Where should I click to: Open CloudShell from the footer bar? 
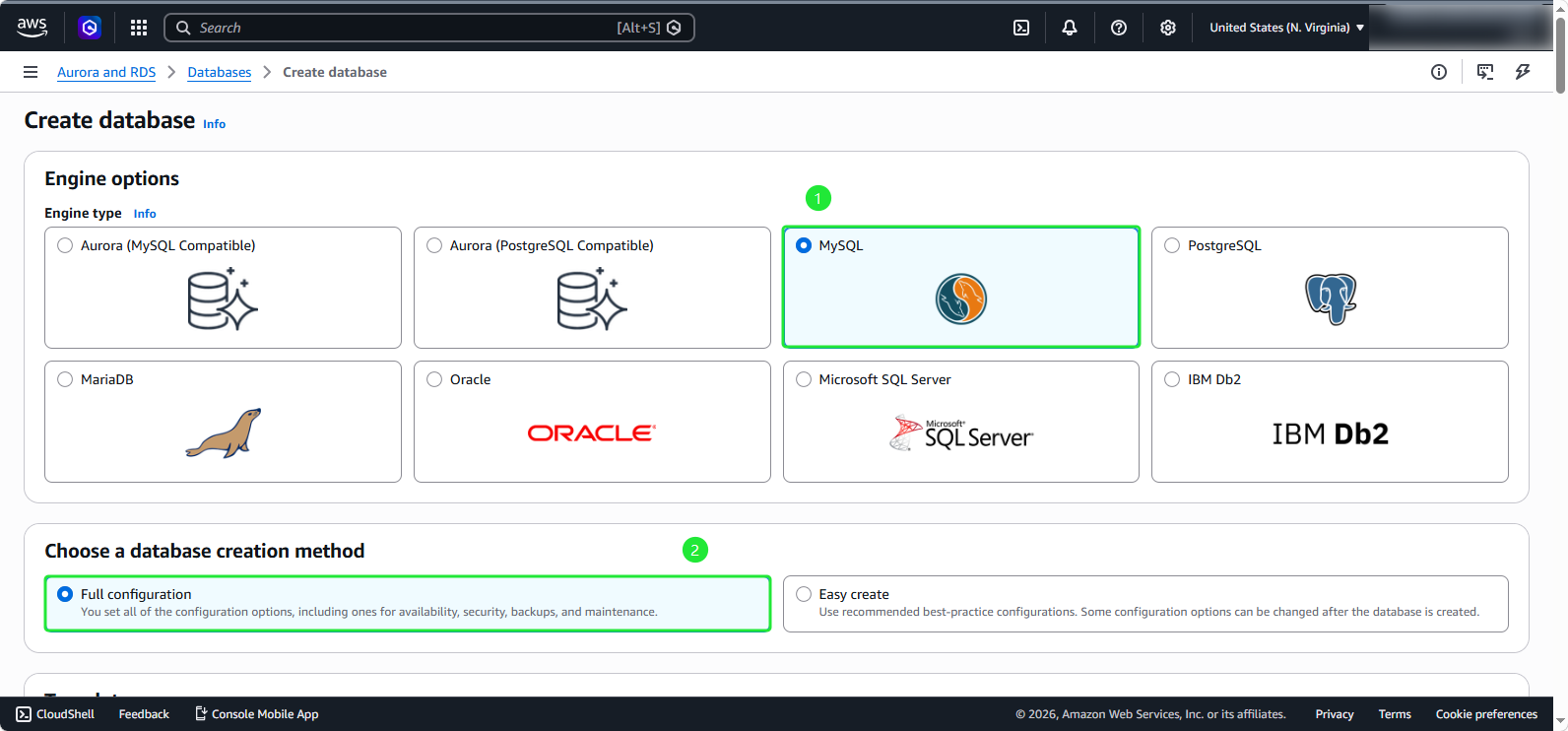coord(55,714)
